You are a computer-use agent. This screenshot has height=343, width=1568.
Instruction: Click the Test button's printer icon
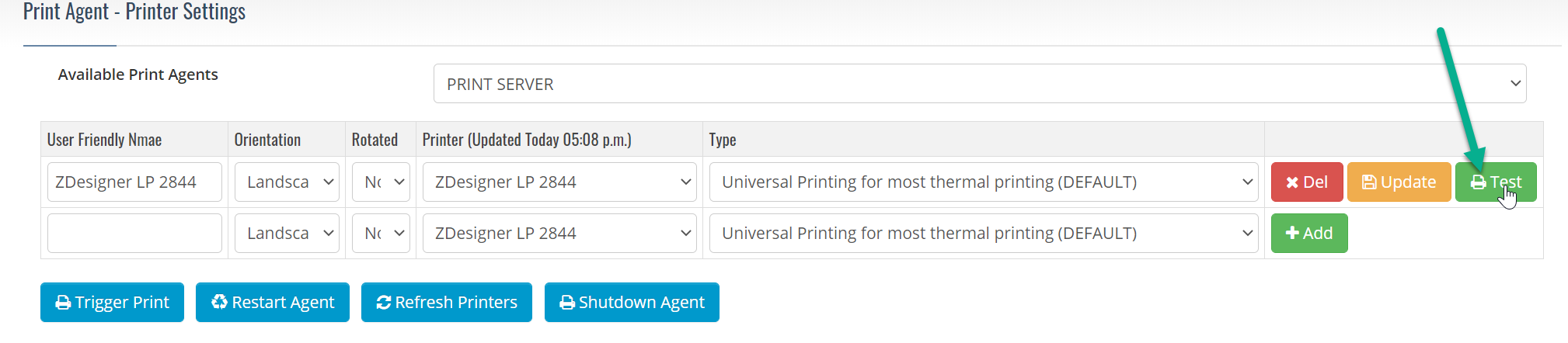pyautogui.click(x=1478, y=182)
